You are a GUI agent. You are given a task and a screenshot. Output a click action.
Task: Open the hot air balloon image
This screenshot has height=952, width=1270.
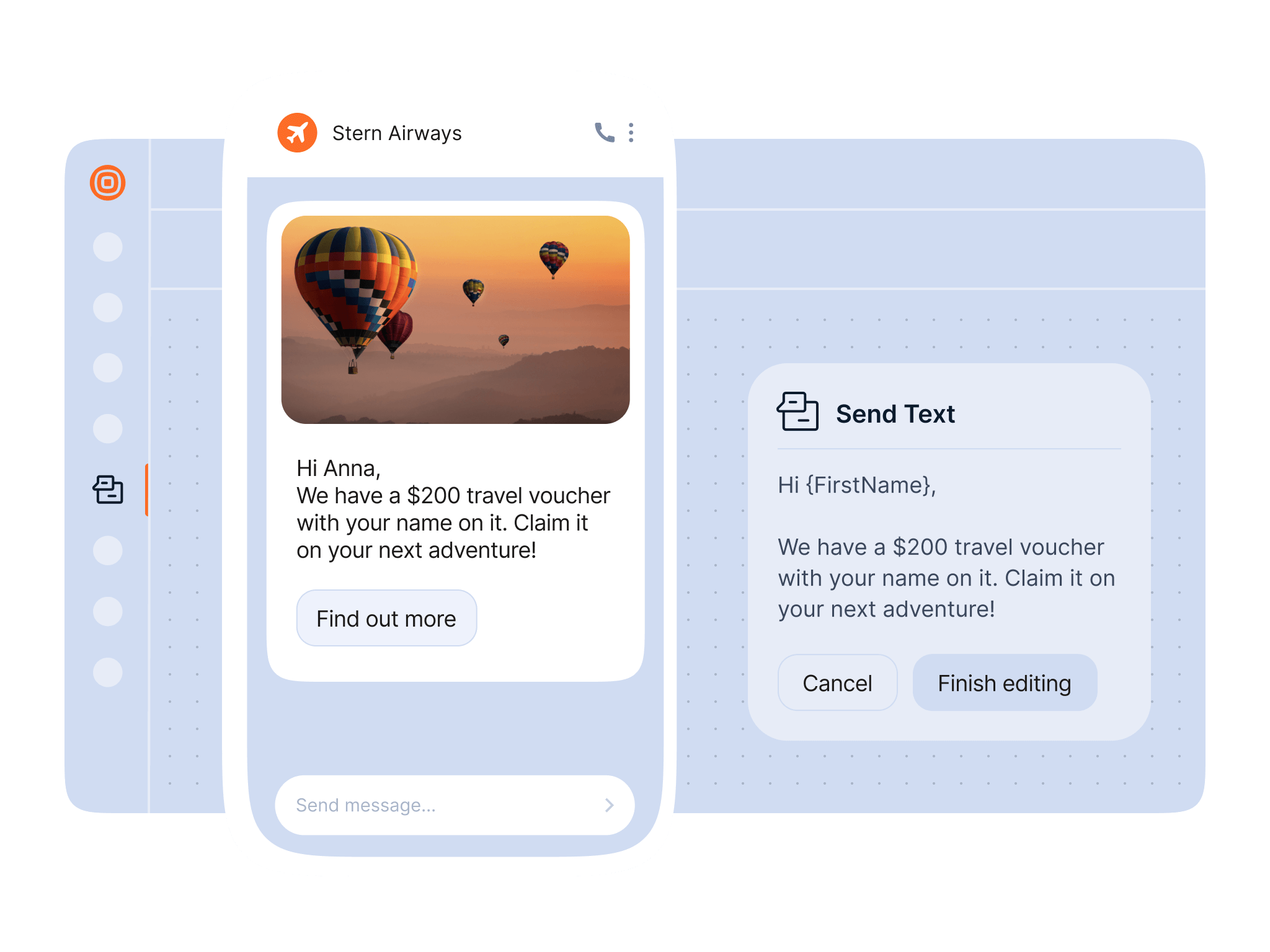(x=456, y=320)
